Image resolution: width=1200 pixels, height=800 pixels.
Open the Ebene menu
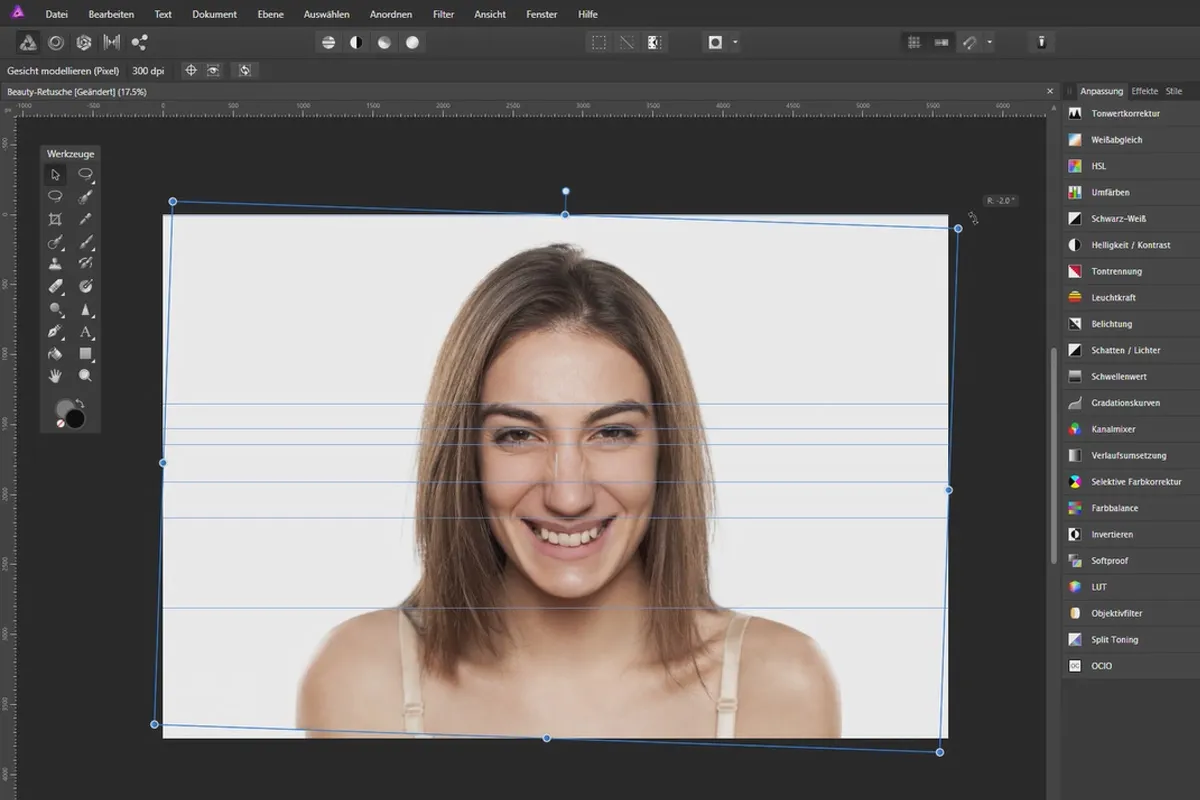point(270,14)
